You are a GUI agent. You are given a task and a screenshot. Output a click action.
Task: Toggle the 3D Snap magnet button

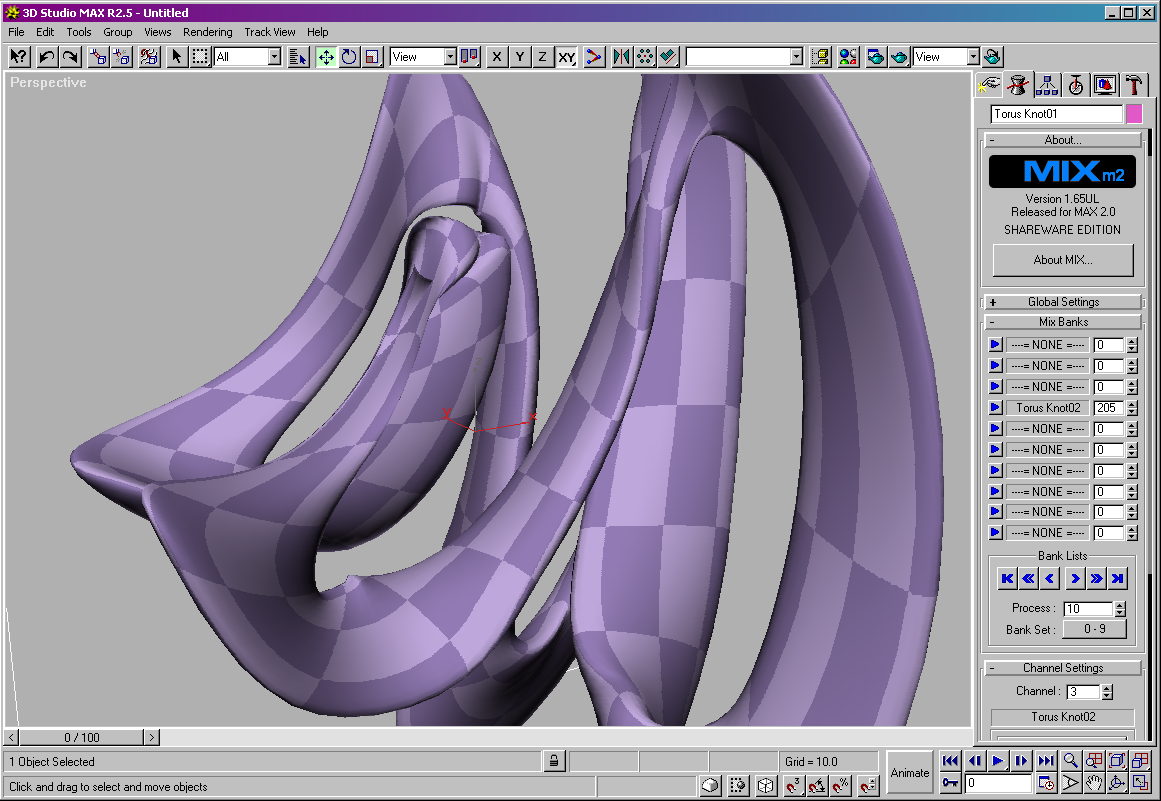coord(793,785)
